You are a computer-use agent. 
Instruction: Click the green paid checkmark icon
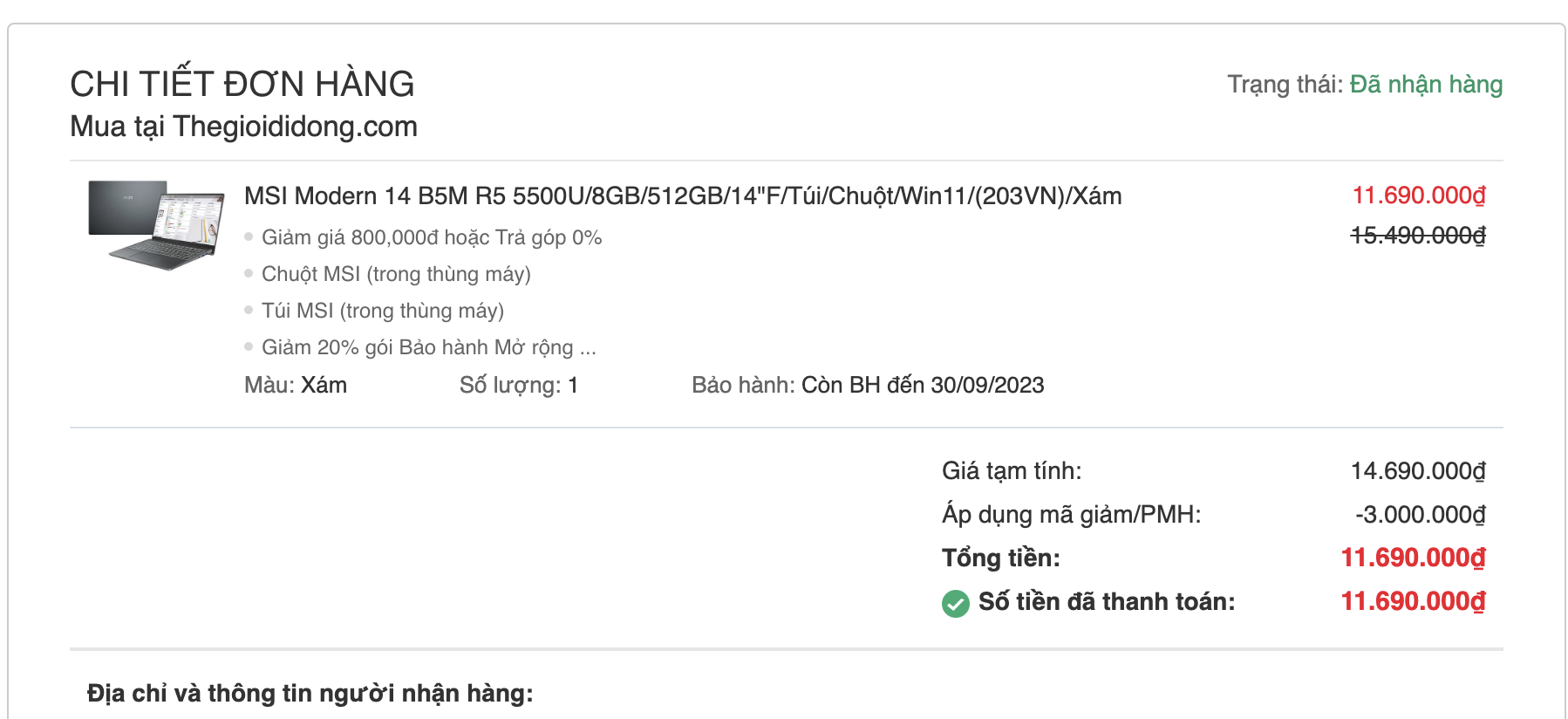click(955, 603)
